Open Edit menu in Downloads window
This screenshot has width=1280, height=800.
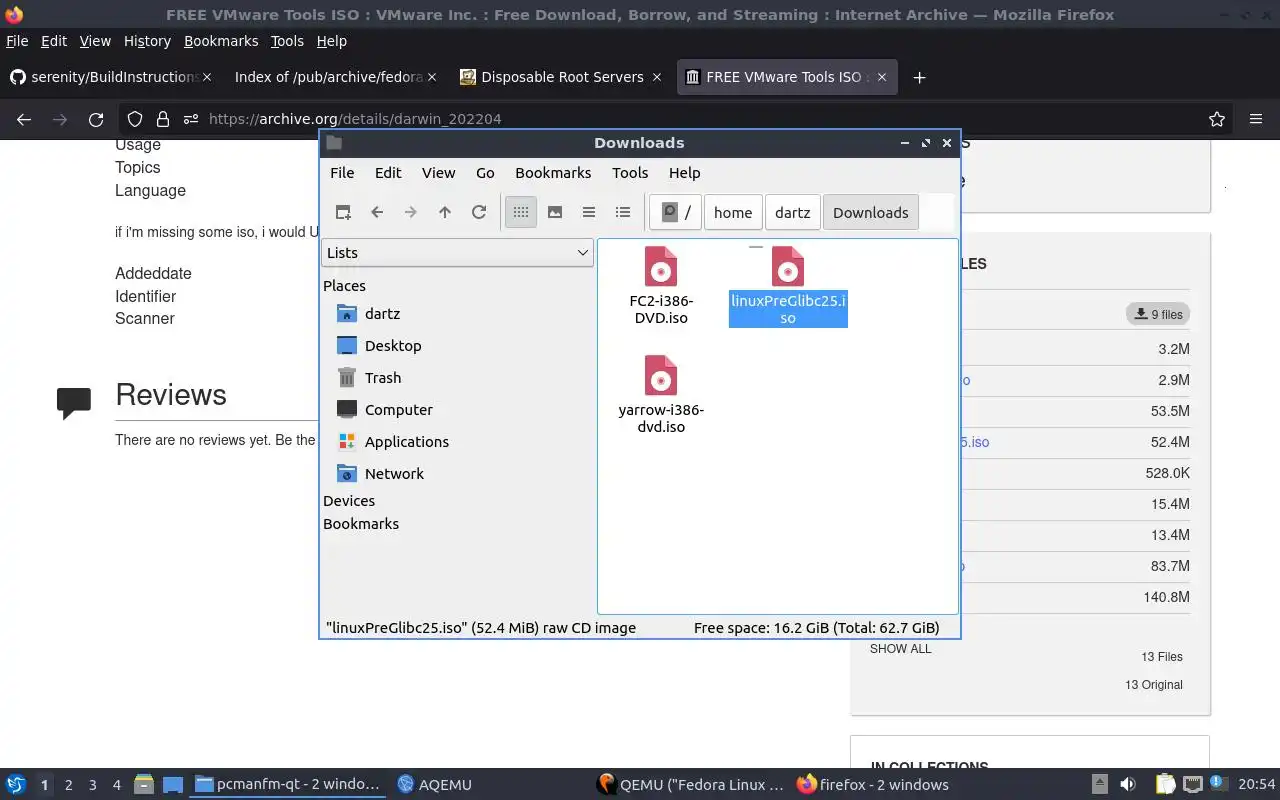coord(388,173)
